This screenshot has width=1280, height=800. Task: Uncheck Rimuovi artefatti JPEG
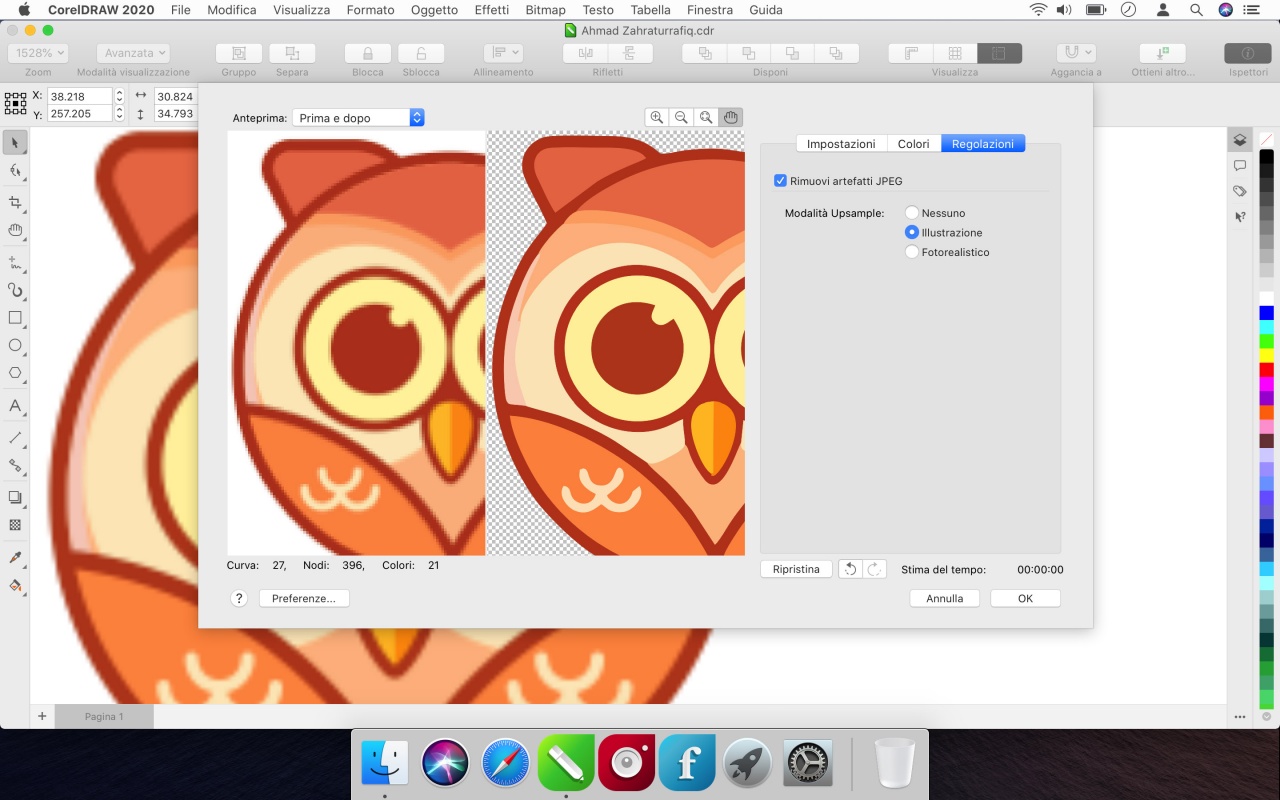coord(781,181)
